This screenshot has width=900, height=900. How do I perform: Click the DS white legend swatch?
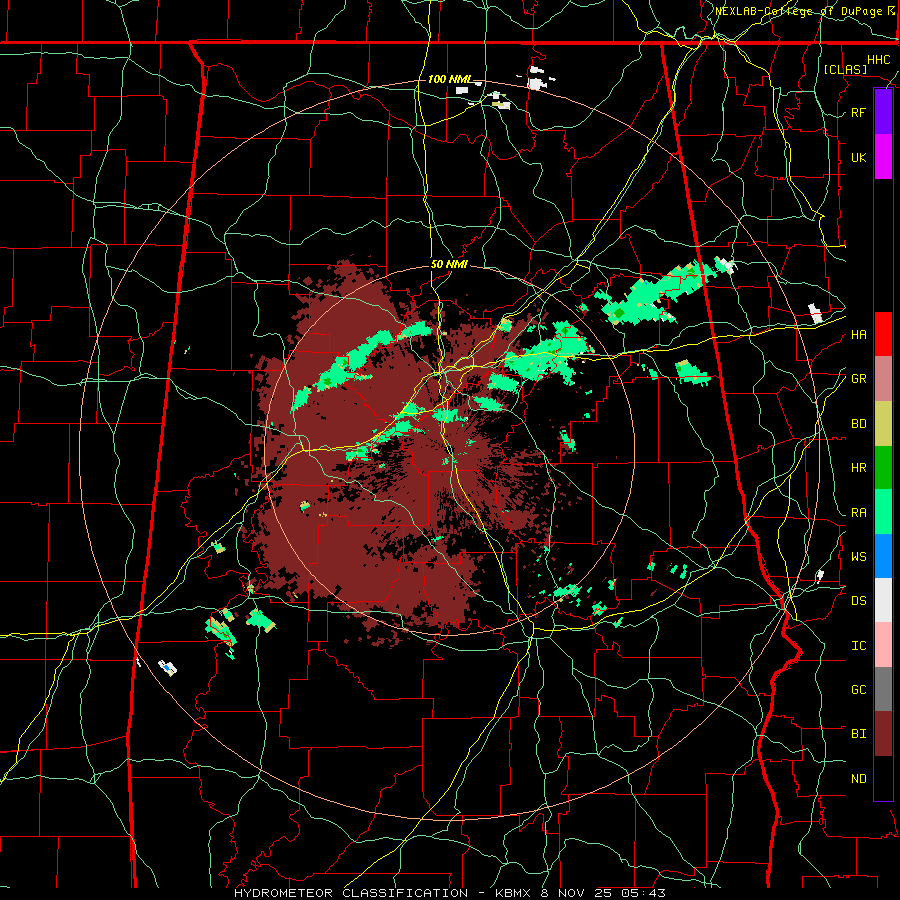click(x=883, y=600)
